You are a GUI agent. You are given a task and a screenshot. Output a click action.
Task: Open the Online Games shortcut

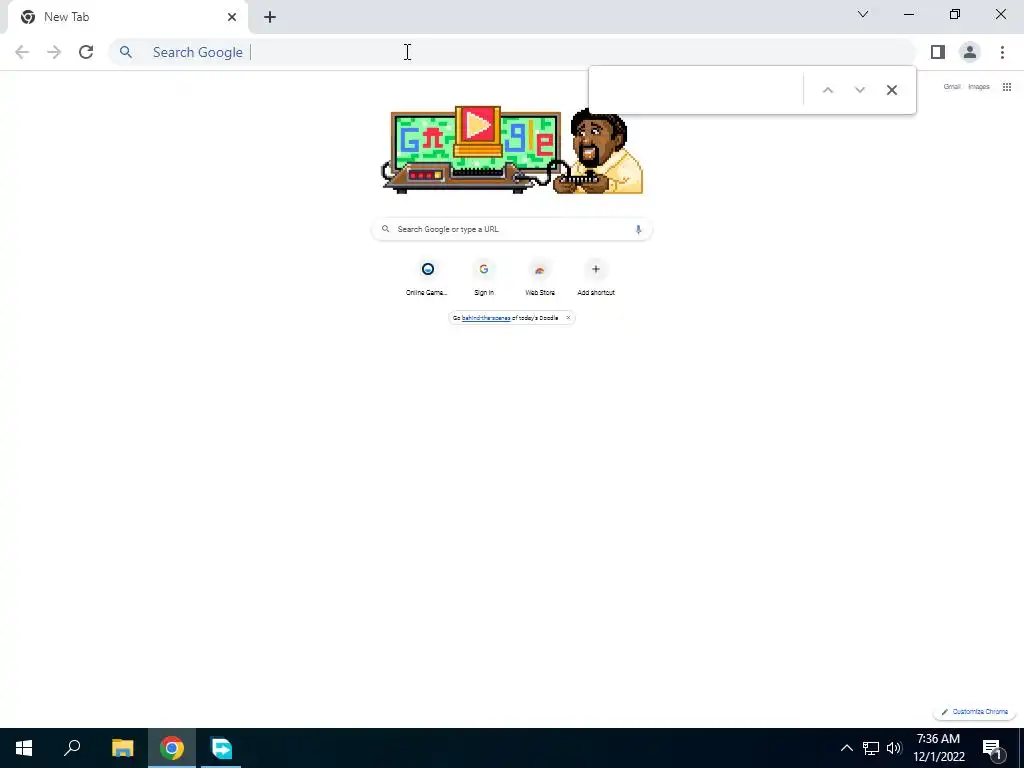click(x=427, y=278)
